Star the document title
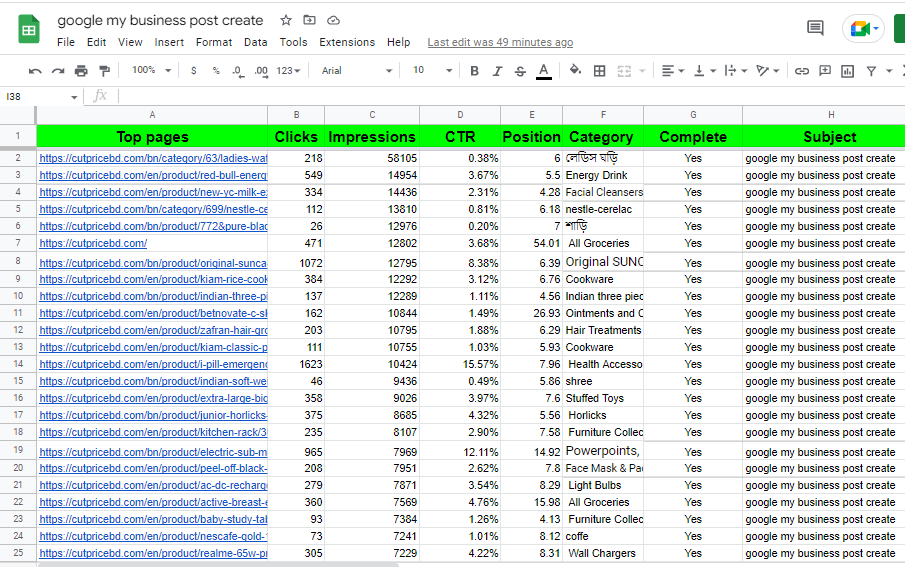Viewport: 905px width, 567px height. (286, 20)
